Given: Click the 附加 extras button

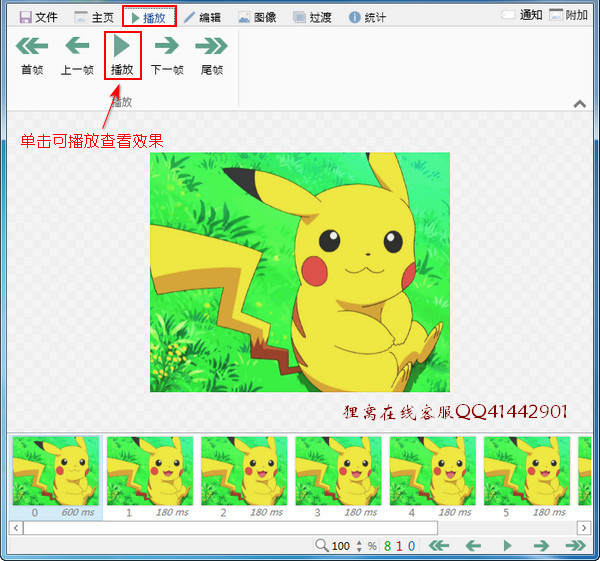Looking at the screenshot, I should [x=568, y=15].
